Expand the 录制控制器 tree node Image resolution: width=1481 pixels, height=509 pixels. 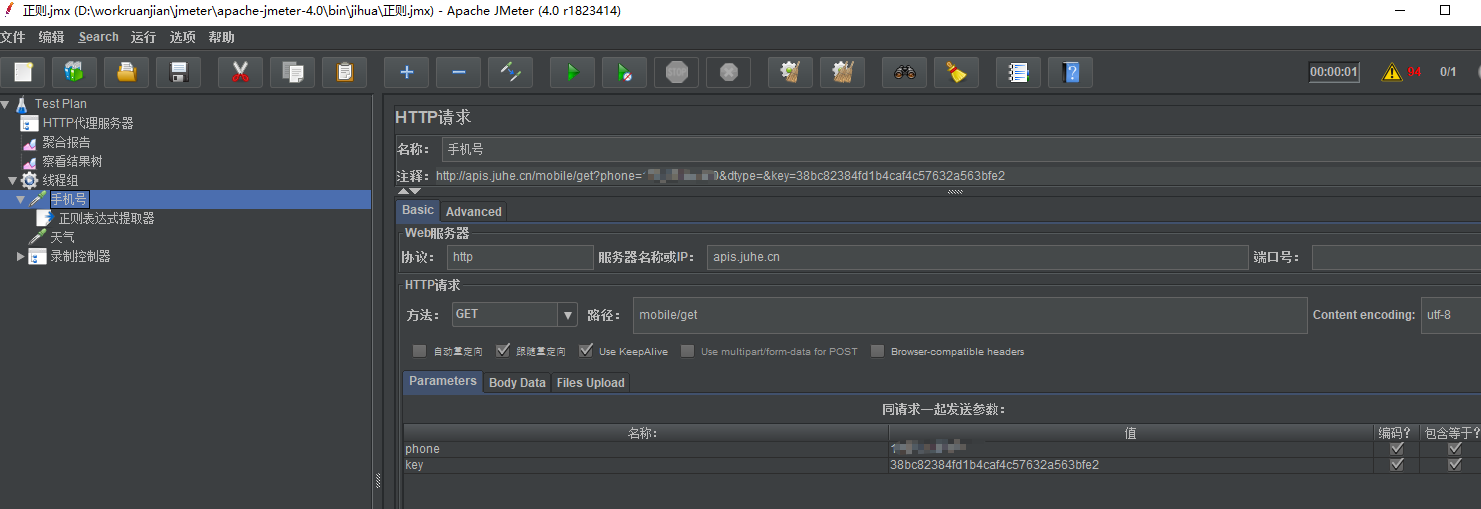20,256
